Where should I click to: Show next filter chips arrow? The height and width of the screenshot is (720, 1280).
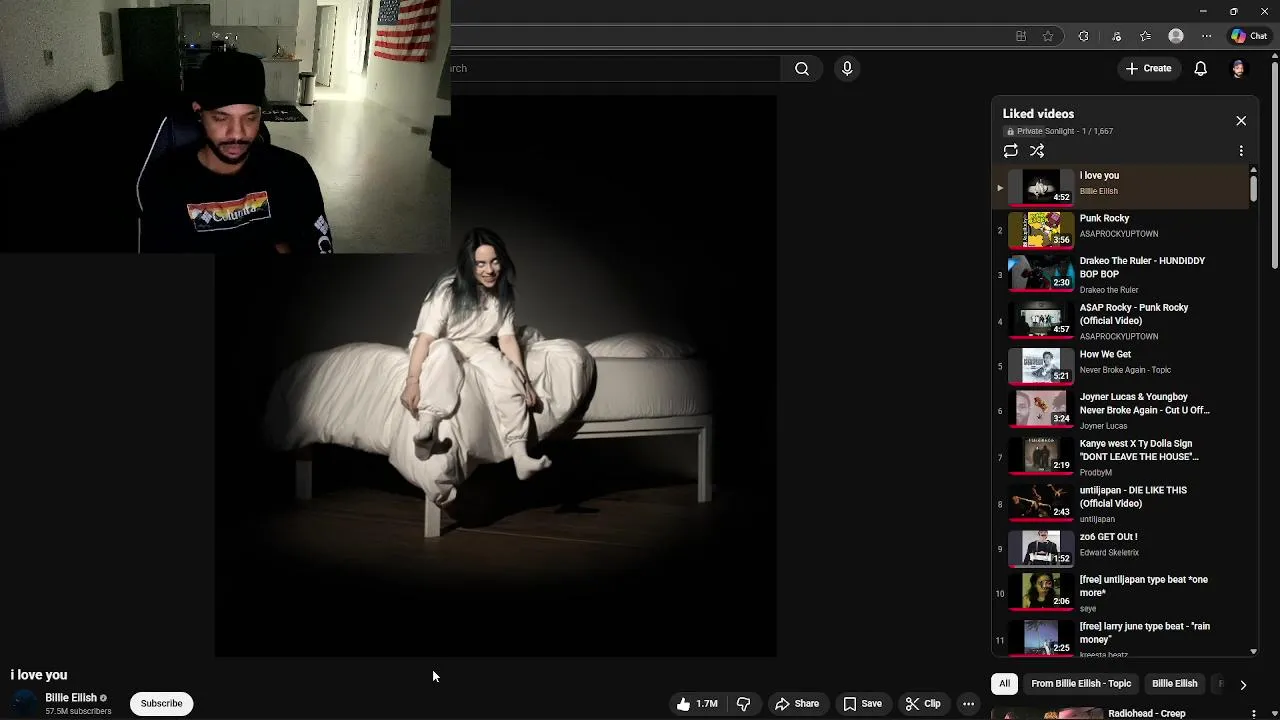[1243, 685]
